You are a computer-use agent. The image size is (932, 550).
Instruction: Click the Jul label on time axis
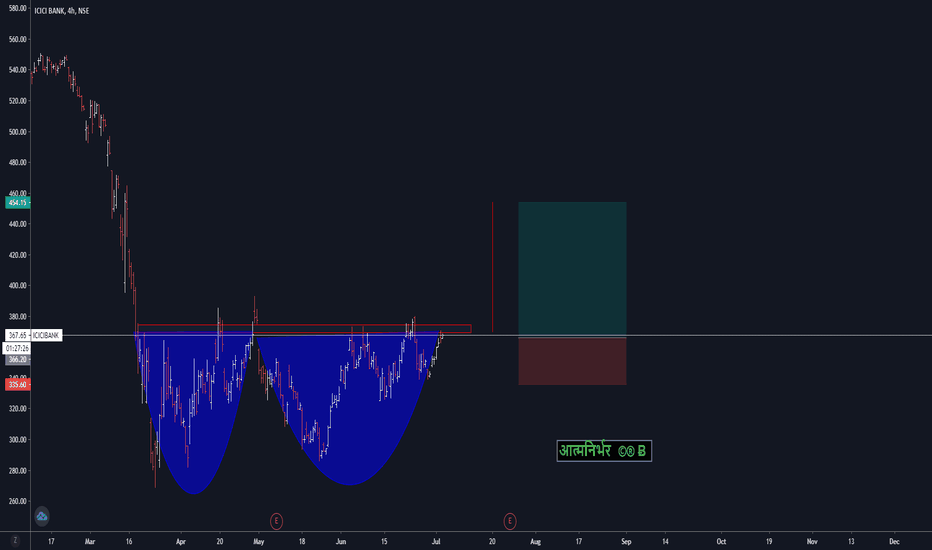coord(436,541)
